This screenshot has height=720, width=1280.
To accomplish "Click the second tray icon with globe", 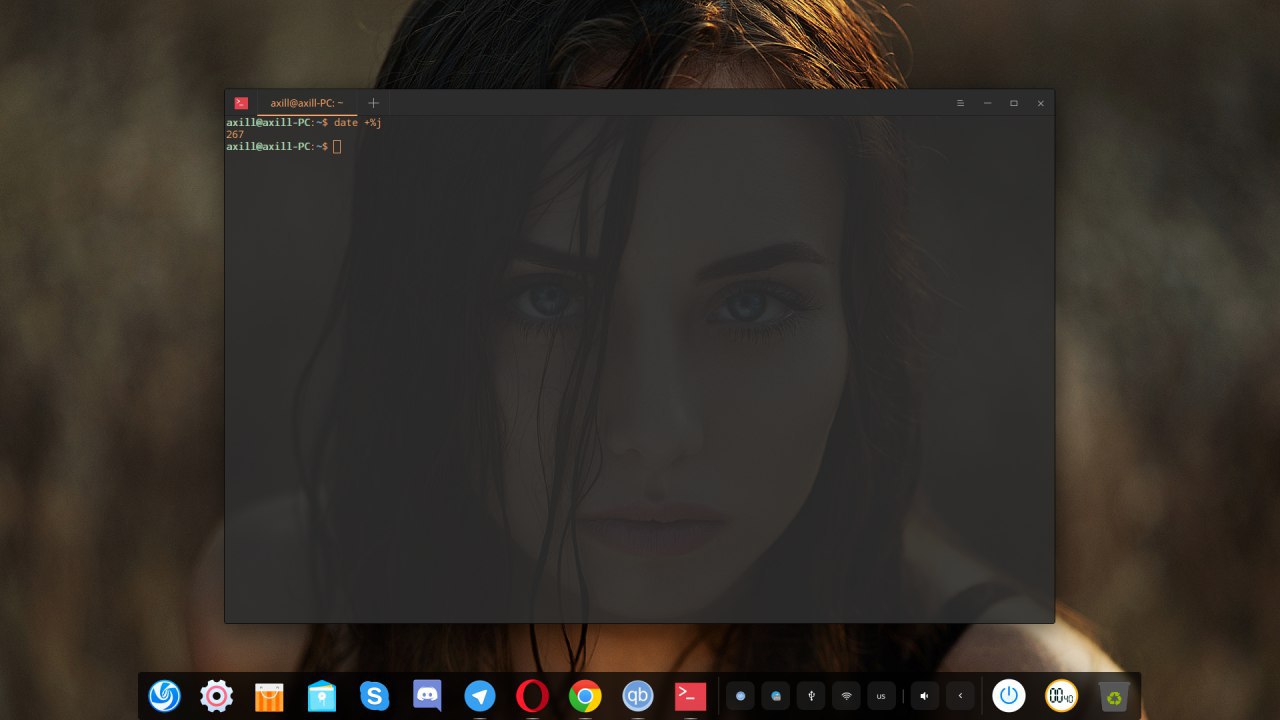I will [x=776, y=695].
